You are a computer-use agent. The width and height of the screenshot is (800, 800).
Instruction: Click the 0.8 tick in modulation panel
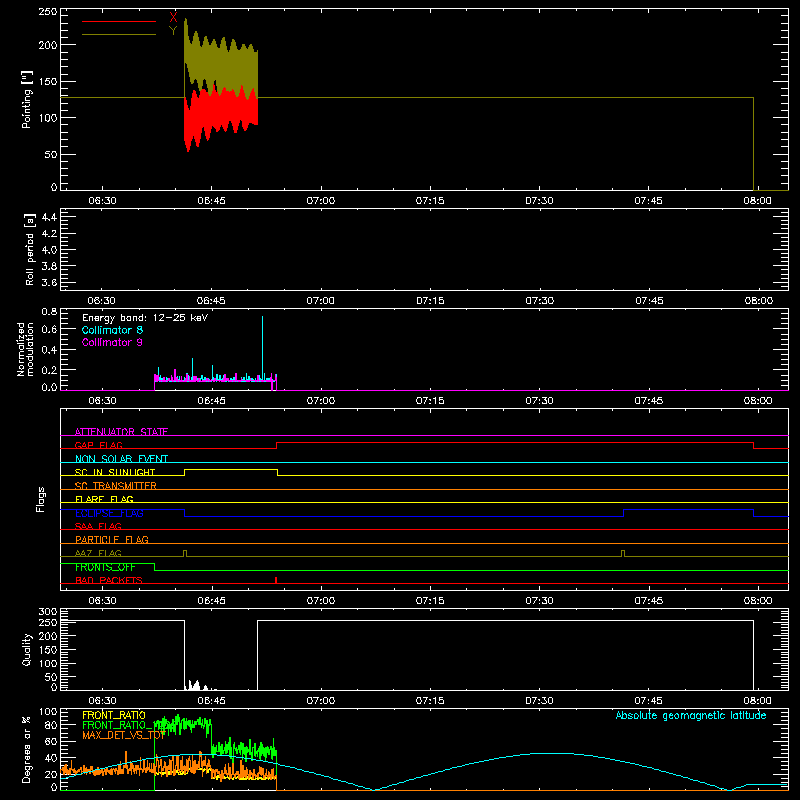click(x=49, y=311)
